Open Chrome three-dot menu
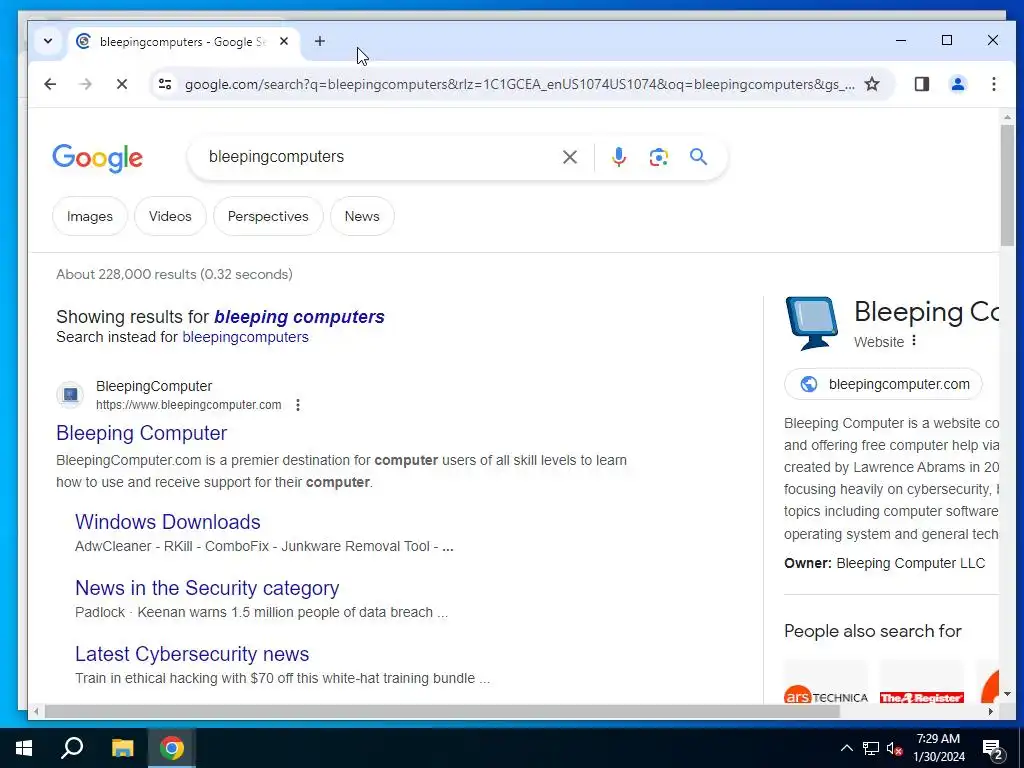The image size is (1024, 768). (993, 84)
